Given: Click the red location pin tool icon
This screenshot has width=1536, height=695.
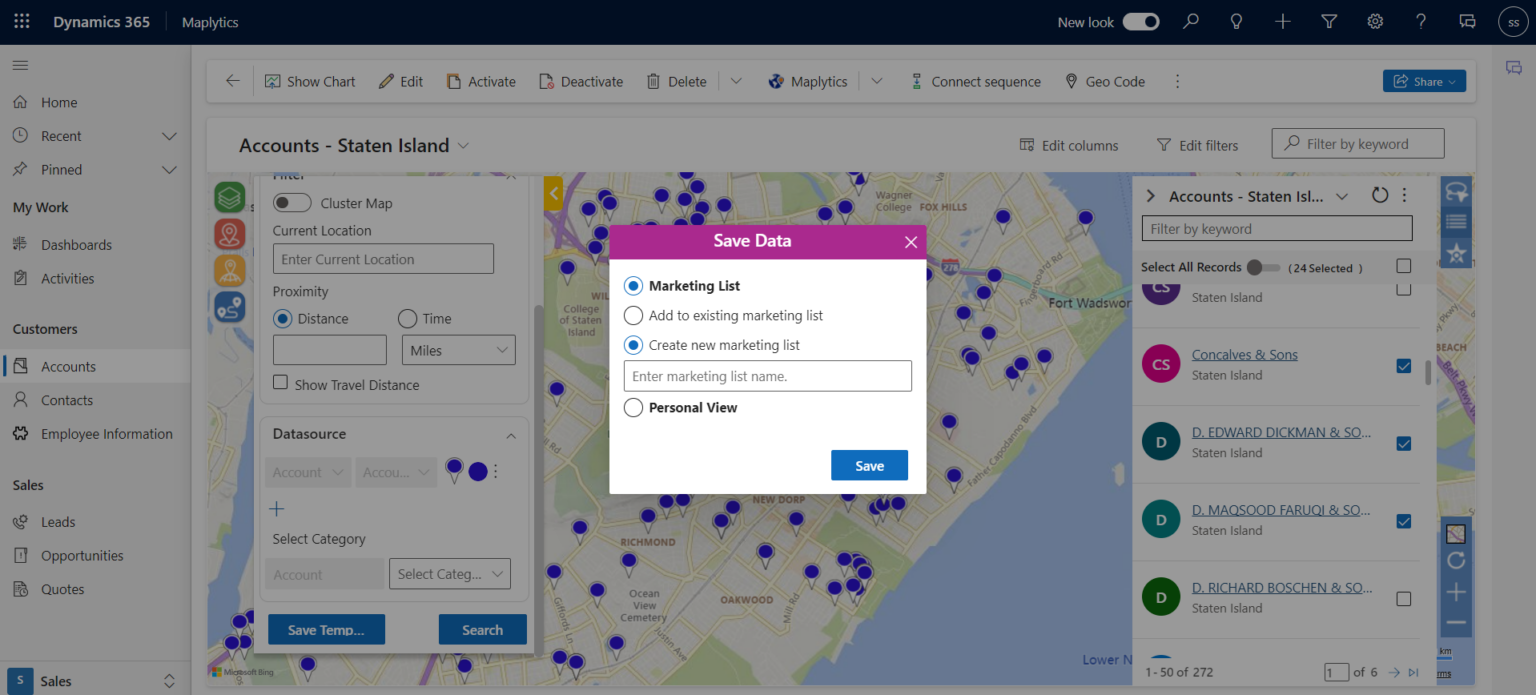Looking at the screenshot, I should [229, 233].
